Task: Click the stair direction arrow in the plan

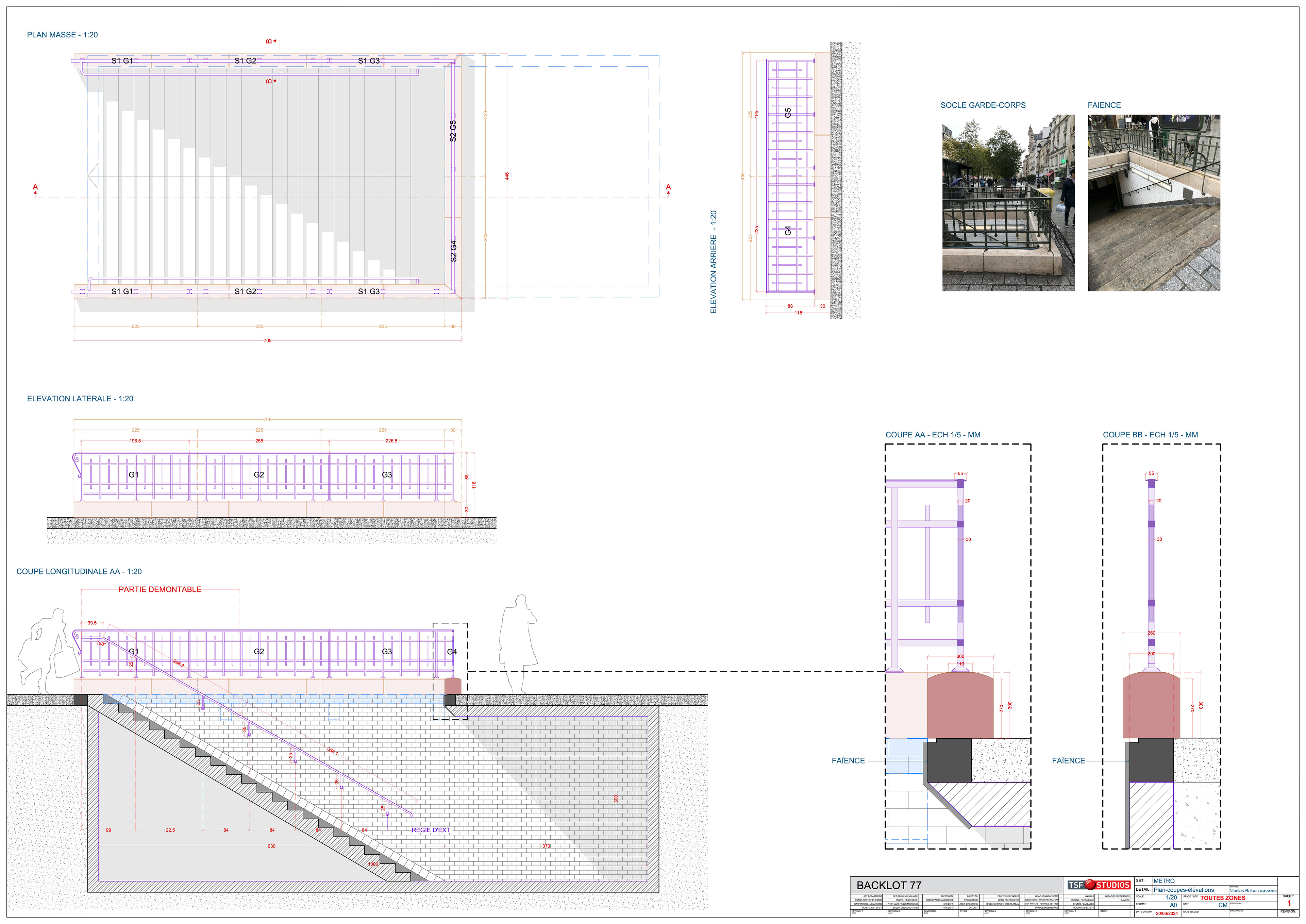Action: pos(93,176)
